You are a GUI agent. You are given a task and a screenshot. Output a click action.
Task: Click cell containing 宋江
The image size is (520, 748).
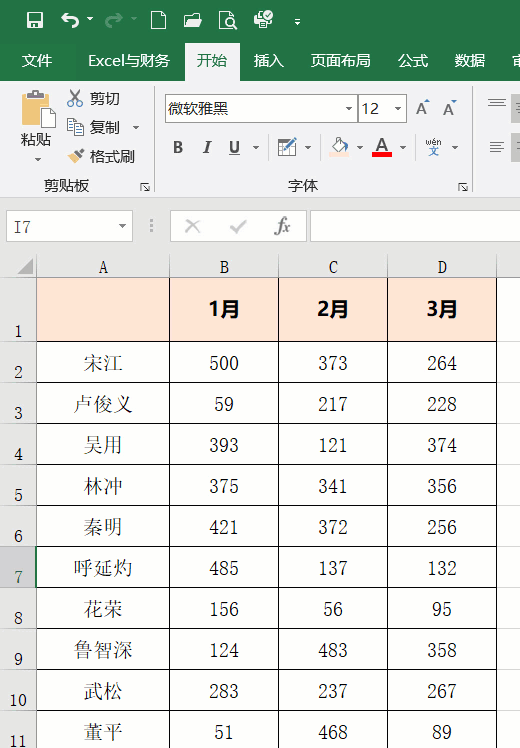pyautogui.click(x=103, y=363)
